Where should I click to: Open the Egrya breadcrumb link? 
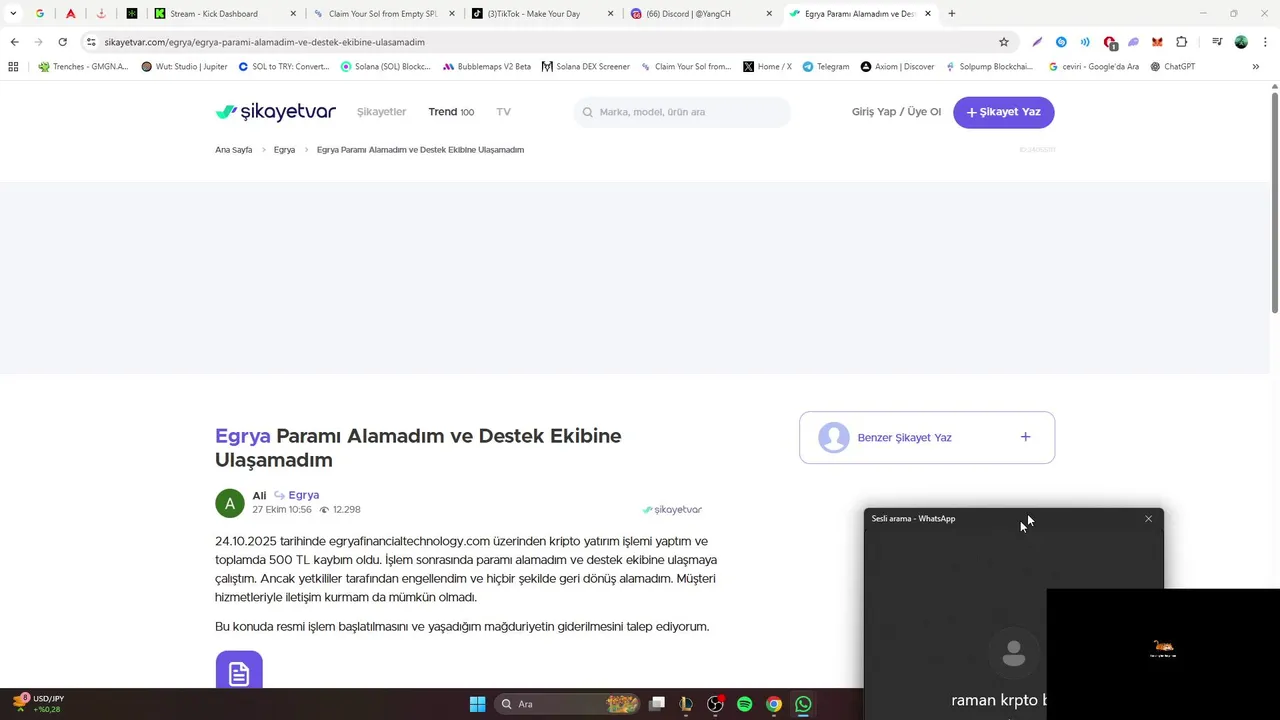click(x=284, y=150)
